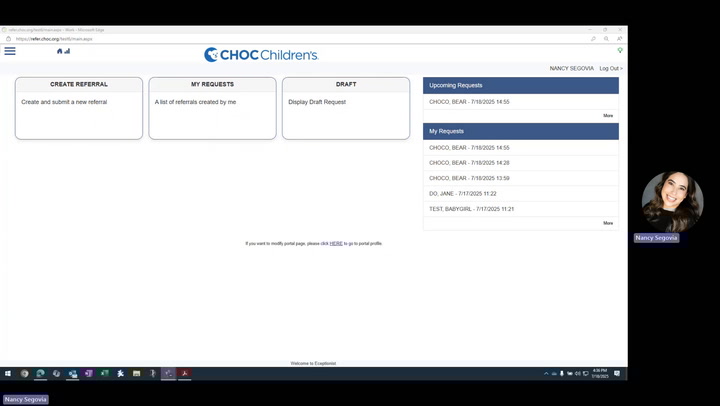This screenshot has height=406, width=720.
Task: Open the bar chart reports icon
Action: (67, 51)
